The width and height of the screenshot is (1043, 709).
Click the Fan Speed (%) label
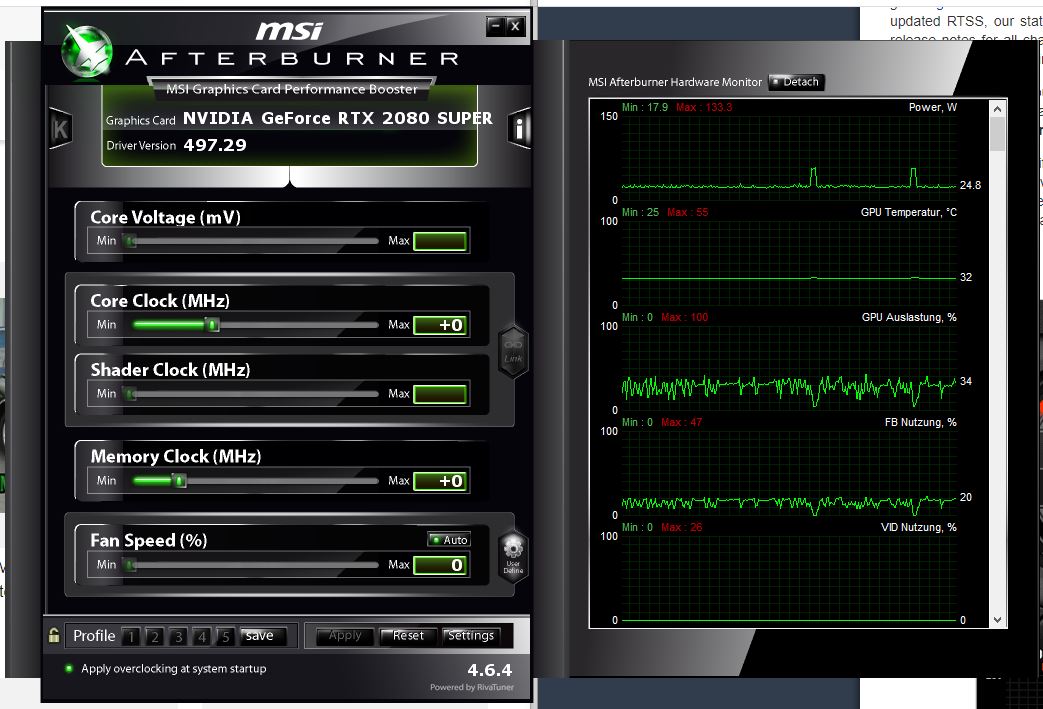(x=148, y=540)
